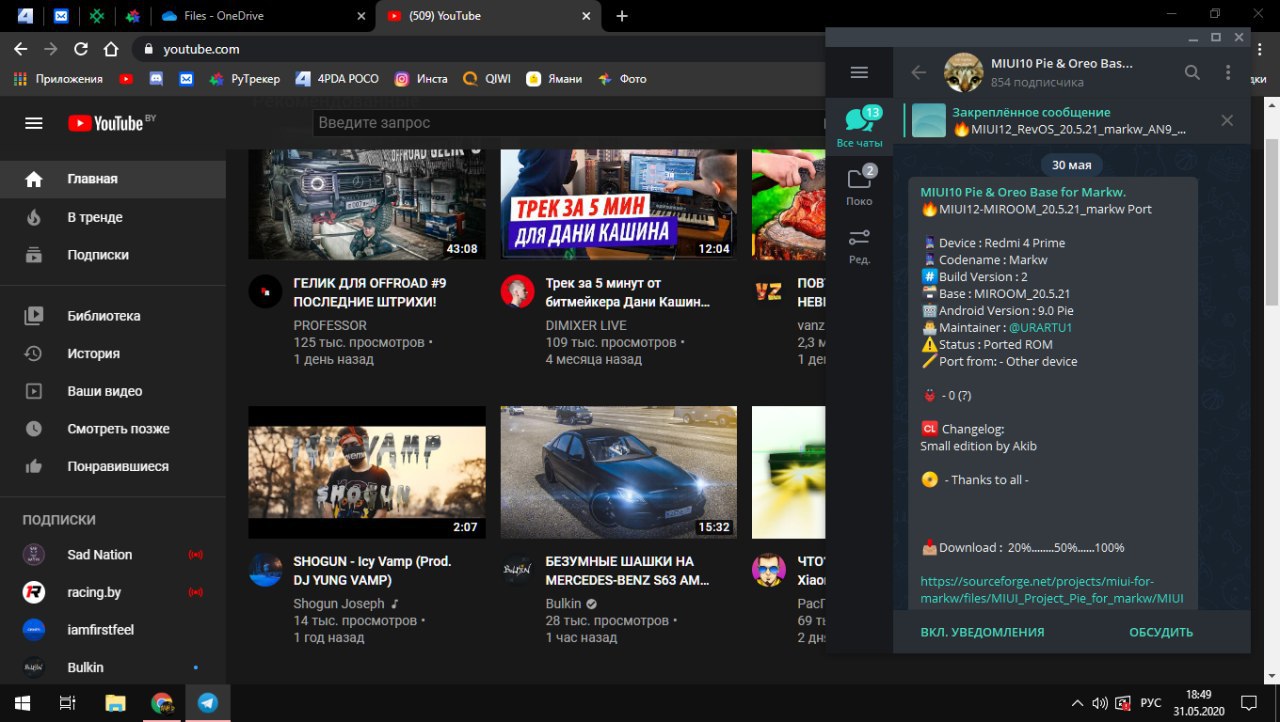Open iamfirstfeel subscription channel
1280x722 pixels.
click(112, 630)
